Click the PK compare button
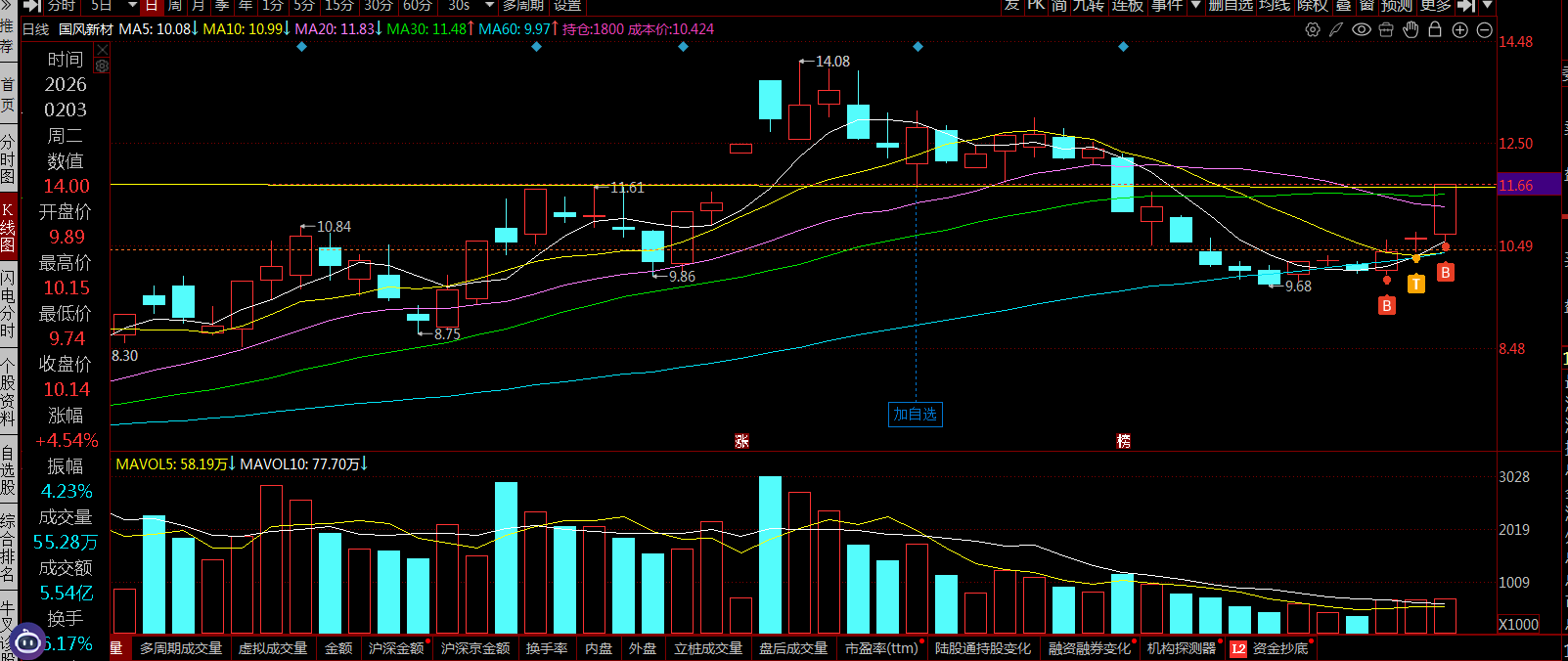This screenshot has width=1568, height=661. point(1036,5)
